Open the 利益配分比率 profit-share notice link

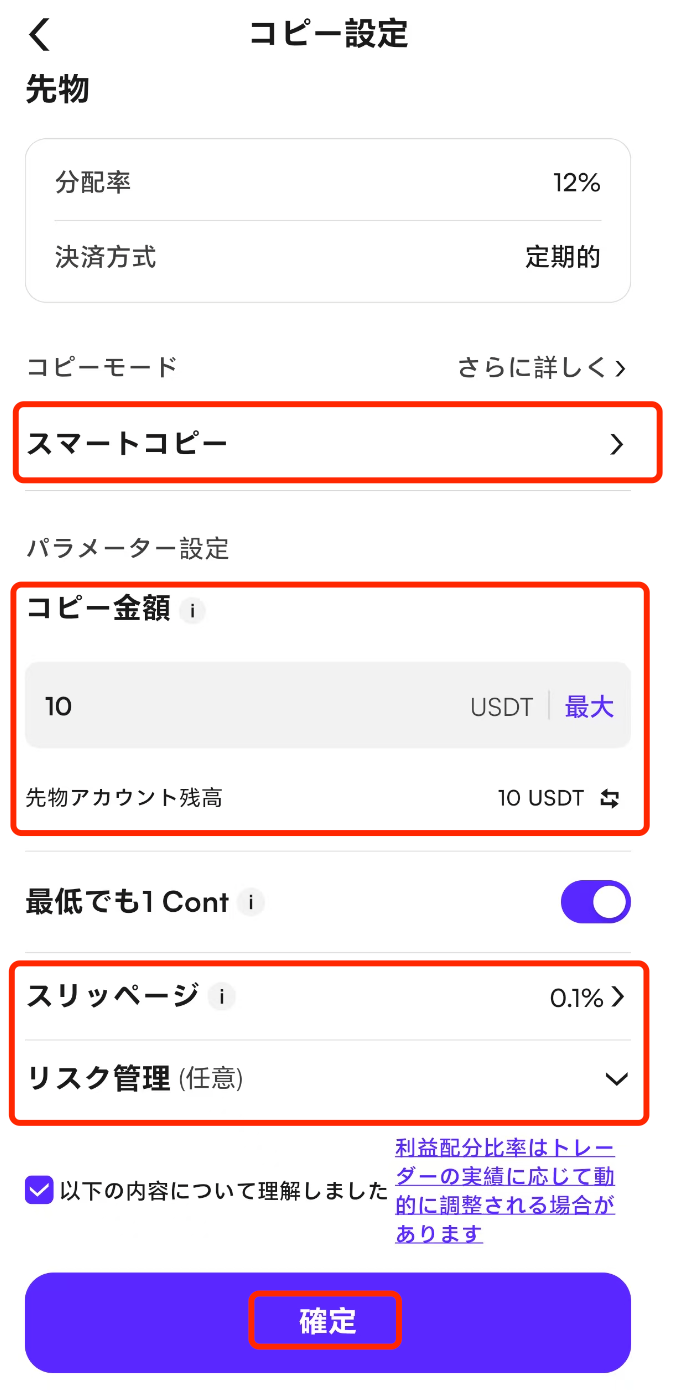pyautogui.click(x=505, y=1190)
